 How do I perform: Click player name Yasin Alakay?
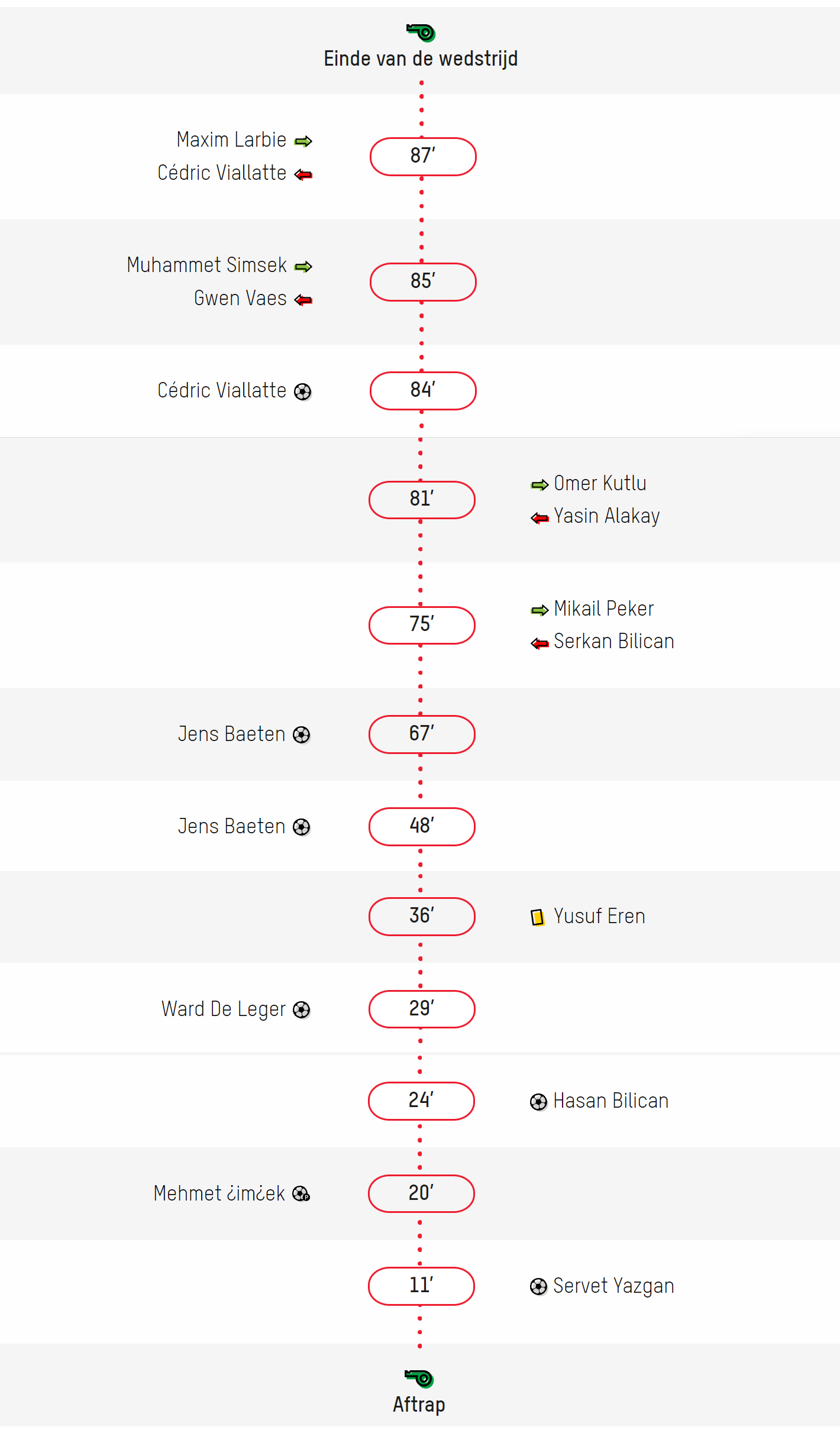pos(607,516)
